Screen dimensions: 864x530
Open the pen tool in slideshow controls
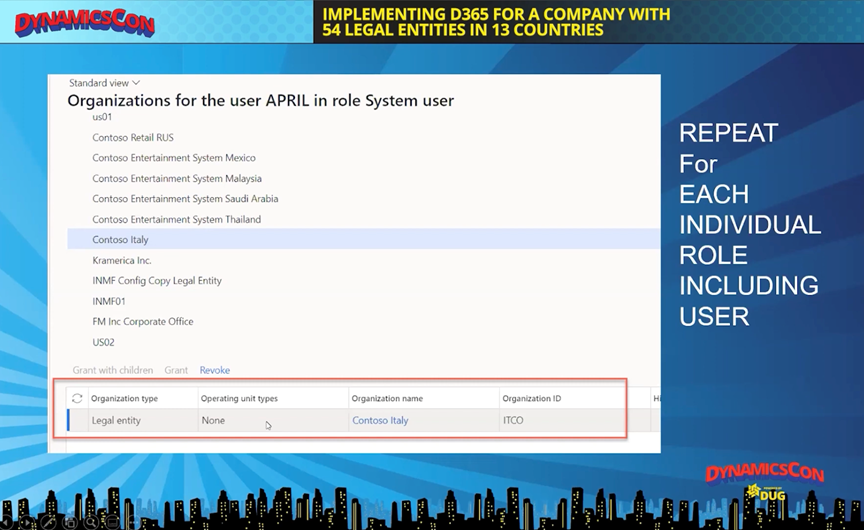49,522
